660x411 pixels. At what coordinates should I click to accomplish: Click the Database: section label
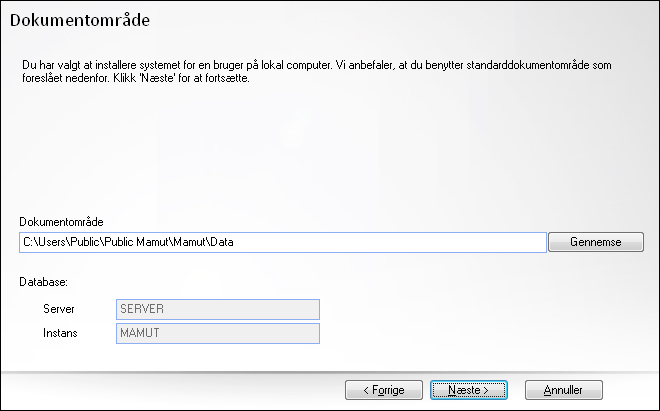click(x=44, y=282)
